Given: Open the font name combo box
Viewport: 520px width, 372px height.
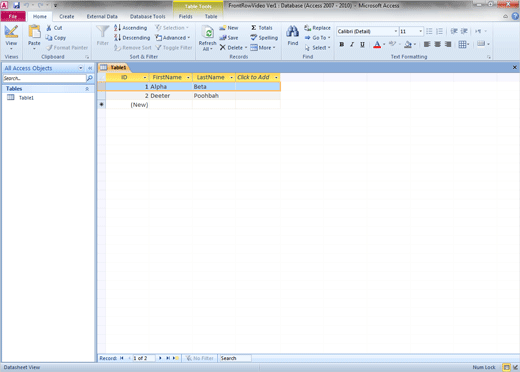Looking at the screenshot, I should point(367,31).
